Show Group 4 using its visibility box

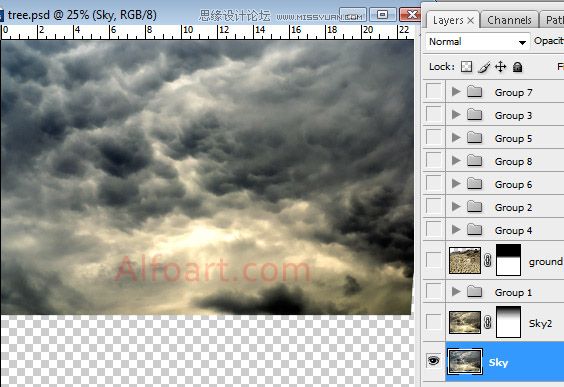coord(433,229)
